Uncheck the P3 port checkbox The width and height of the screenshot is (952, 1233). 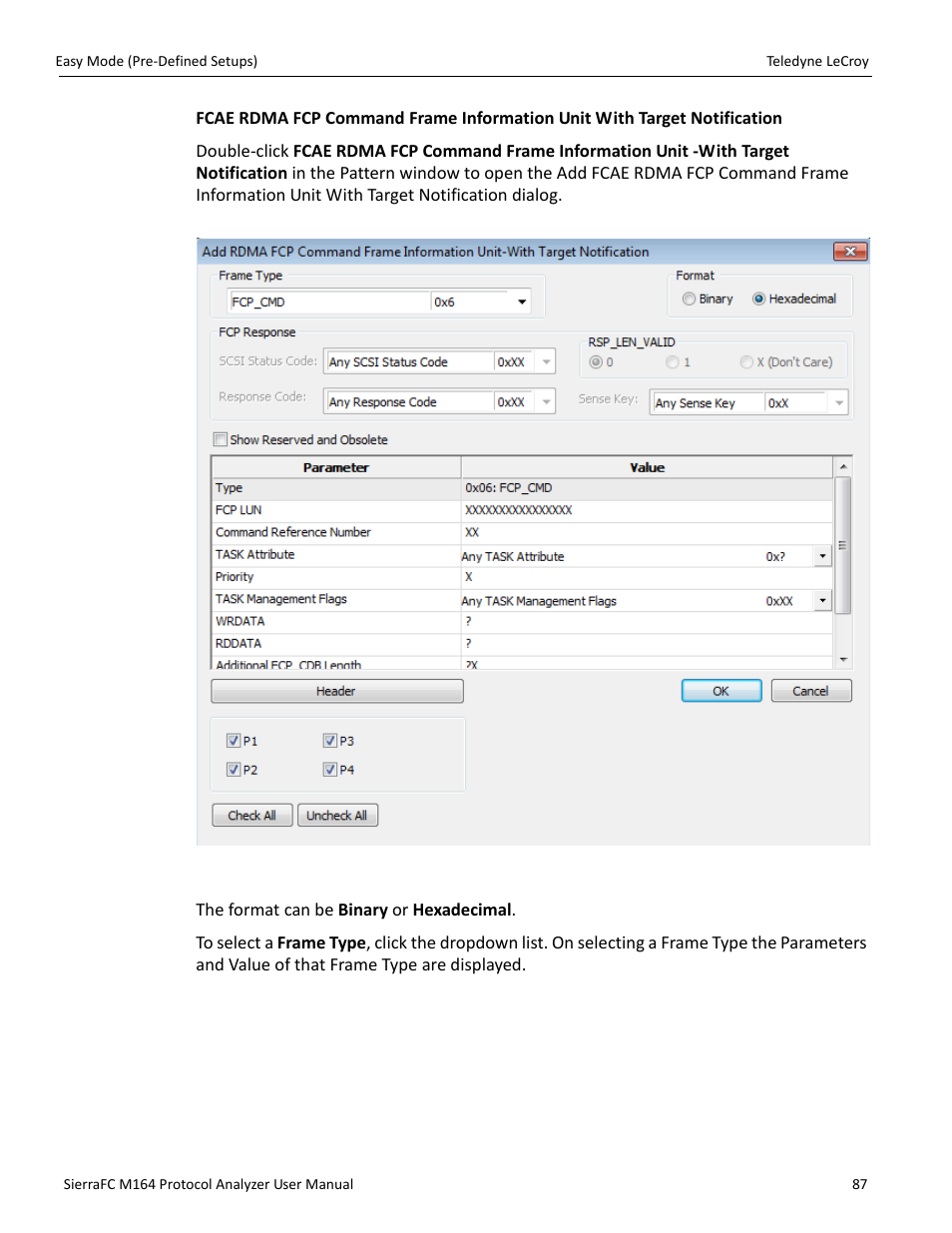[x=330, y=741]
